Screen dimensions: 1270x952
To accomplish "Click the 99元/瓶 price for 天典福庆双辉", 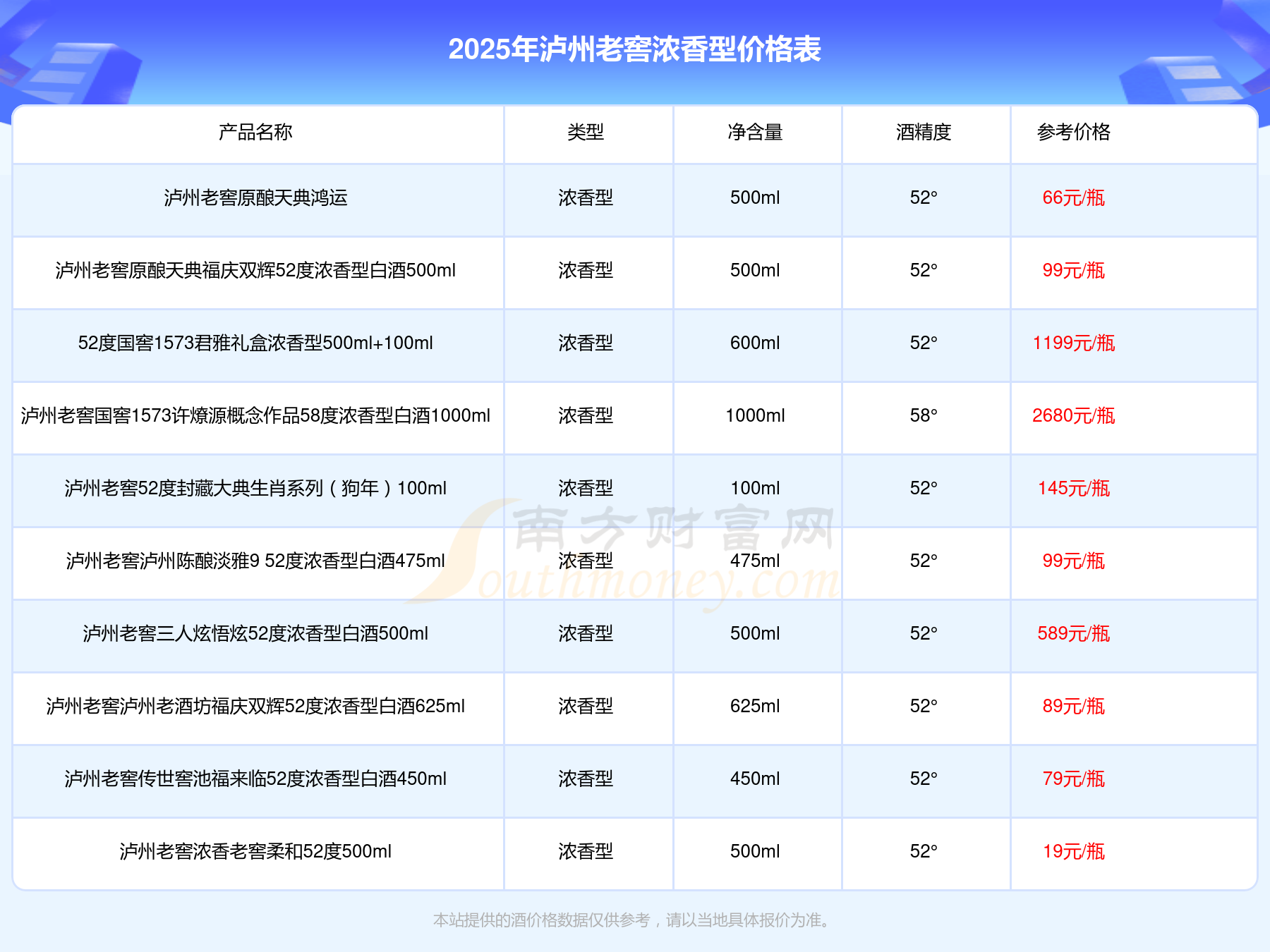I will click(x=1074, y=270).
